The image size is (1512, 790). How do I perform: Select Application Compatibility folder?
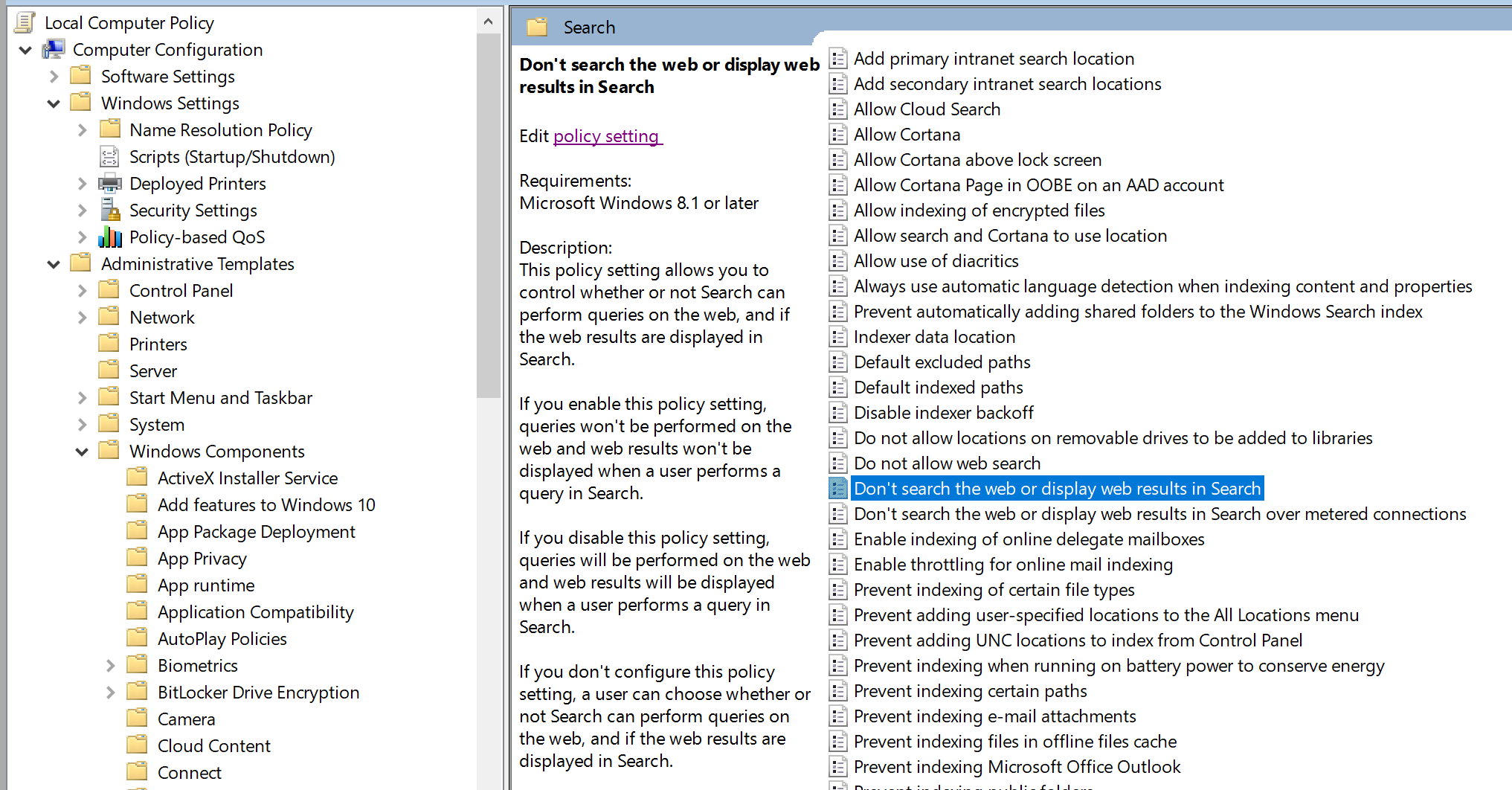click(255, 612)
